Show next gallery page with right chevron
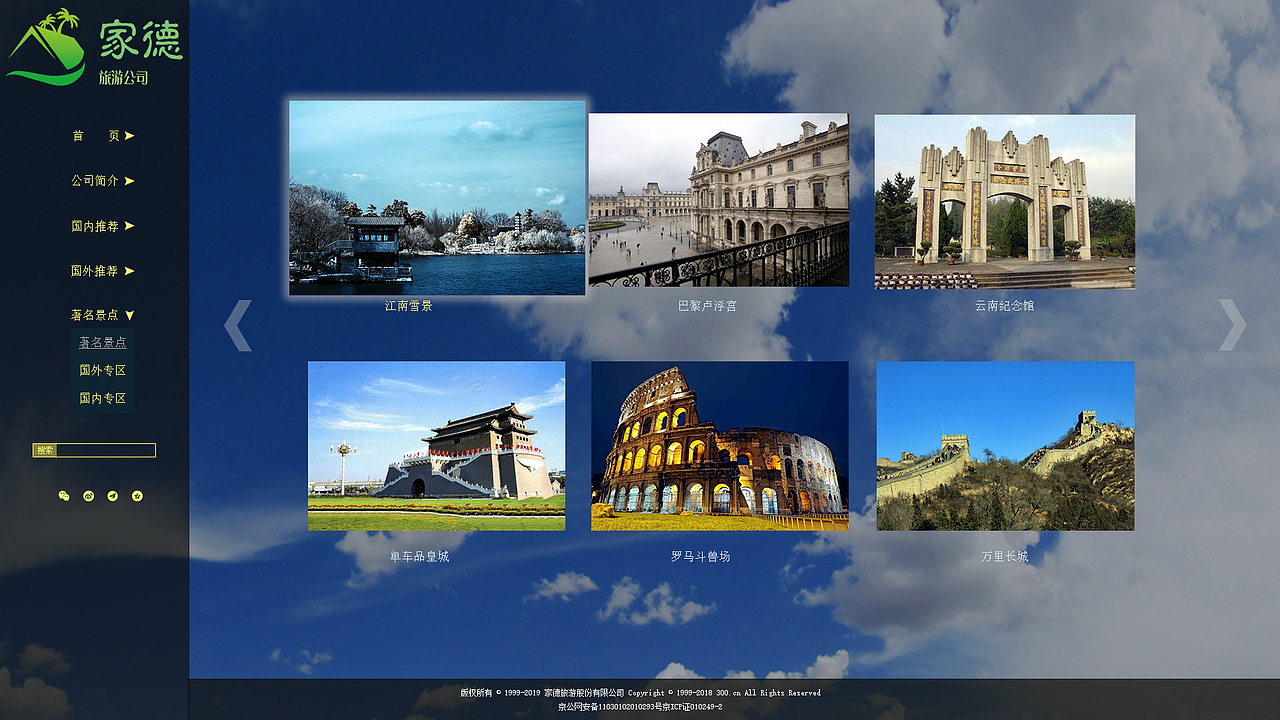Viewport: 1280px width, 720px height. click(x=1232, y=325)
